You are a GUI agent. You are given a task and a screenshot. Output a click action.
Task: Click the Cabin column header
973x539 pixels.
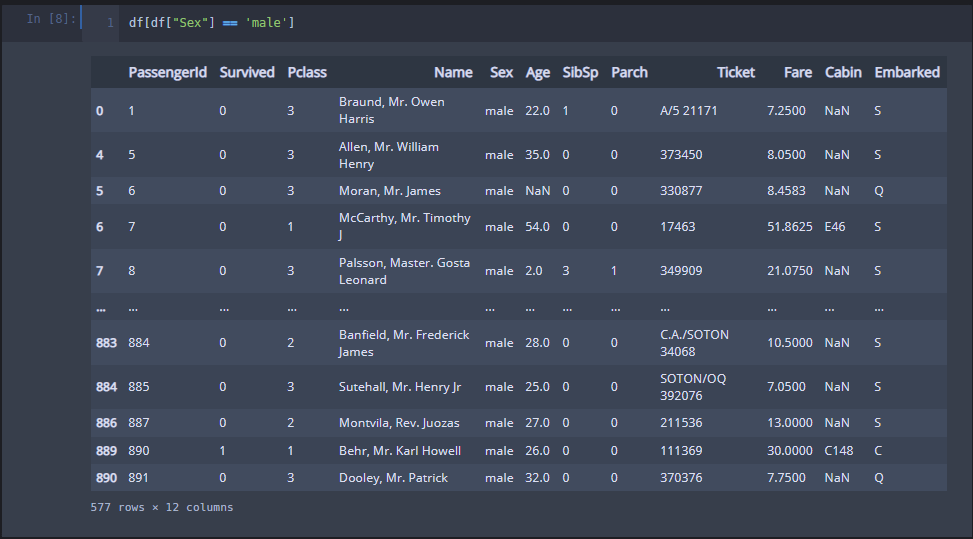(843, 73)
